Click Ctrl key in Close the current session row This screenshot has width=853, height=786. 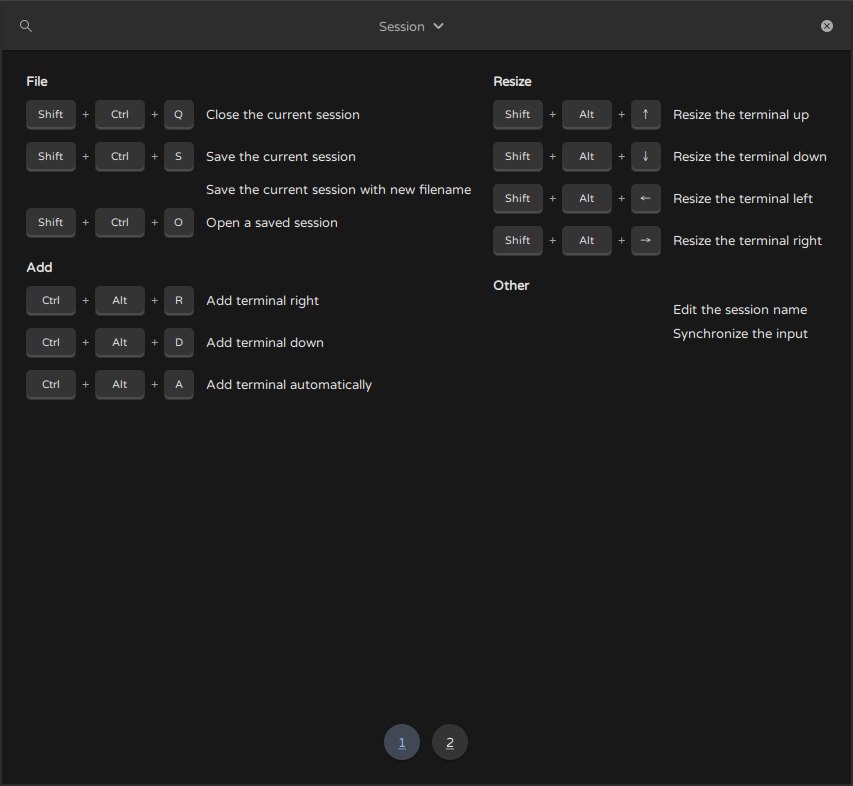120,114
